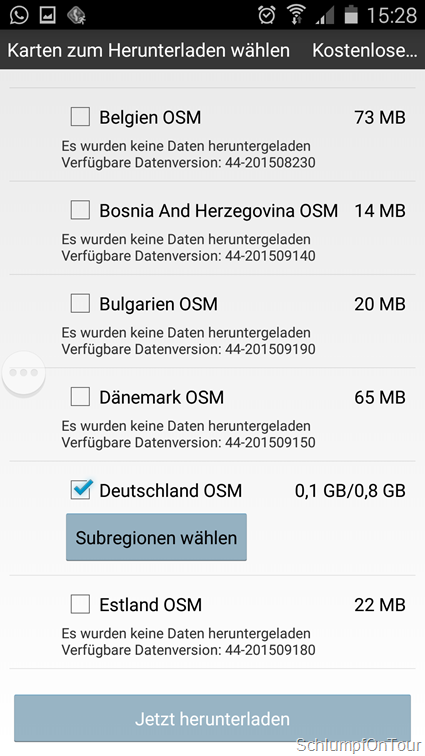425x756 pixels.
Task: Open Subregionen wählen for Deutschland
Action: point(156,537)
